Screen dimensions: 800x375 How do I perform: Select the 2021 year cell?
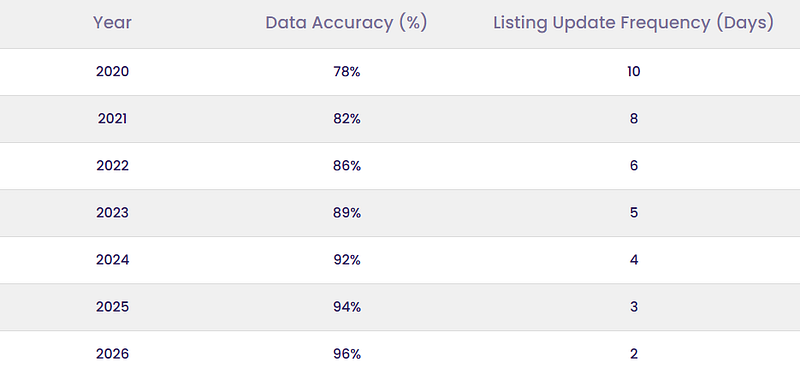[x=112, y=119]
